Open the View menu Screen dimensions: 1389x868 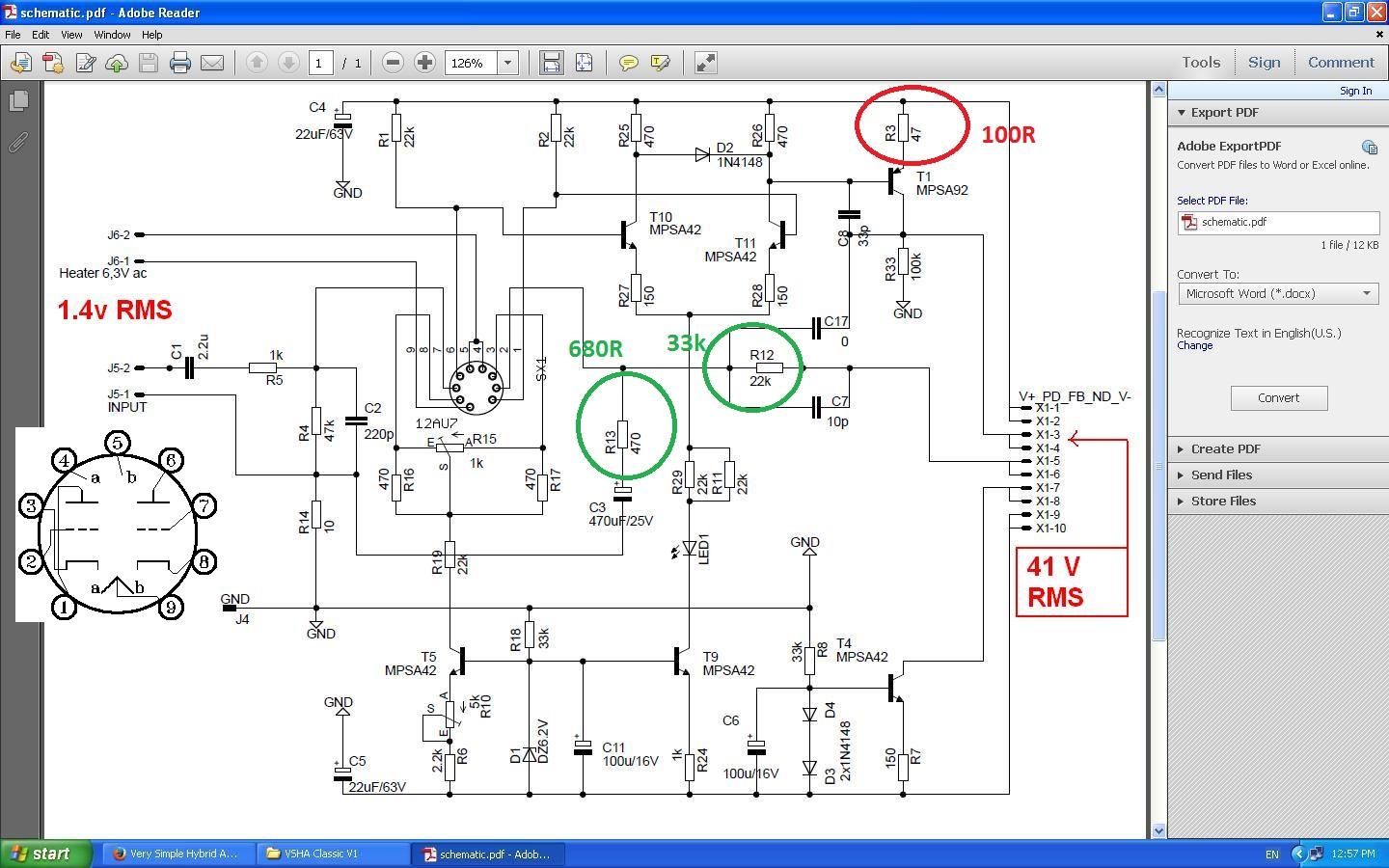[71, 35]
